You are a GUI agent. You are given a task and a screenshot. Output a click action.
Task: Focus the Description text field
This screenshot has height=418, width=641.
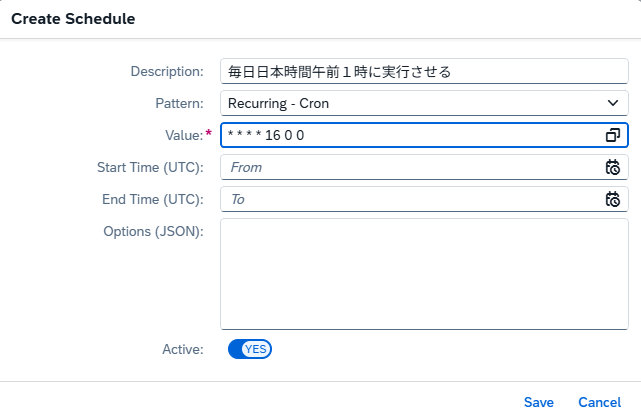[x=424, y=71]
